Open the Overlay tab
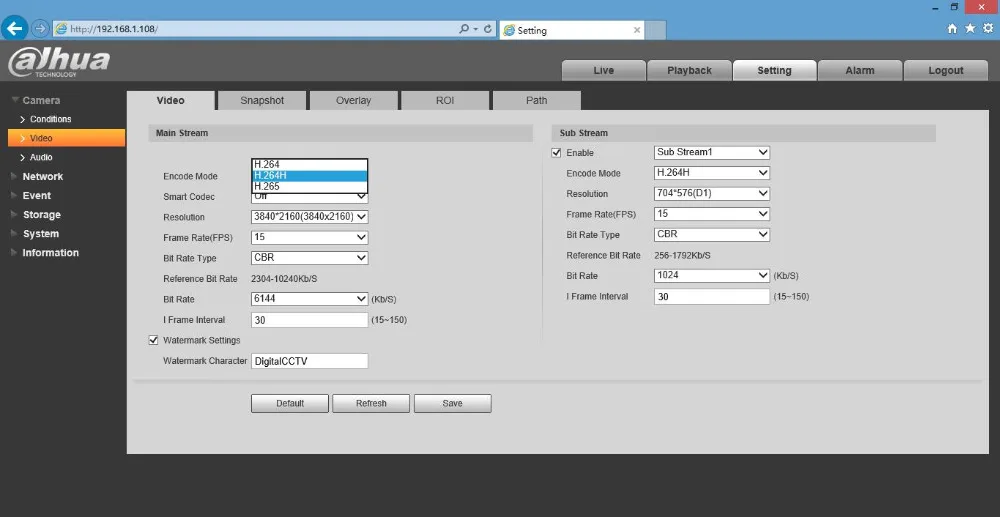 pos(353,100)
